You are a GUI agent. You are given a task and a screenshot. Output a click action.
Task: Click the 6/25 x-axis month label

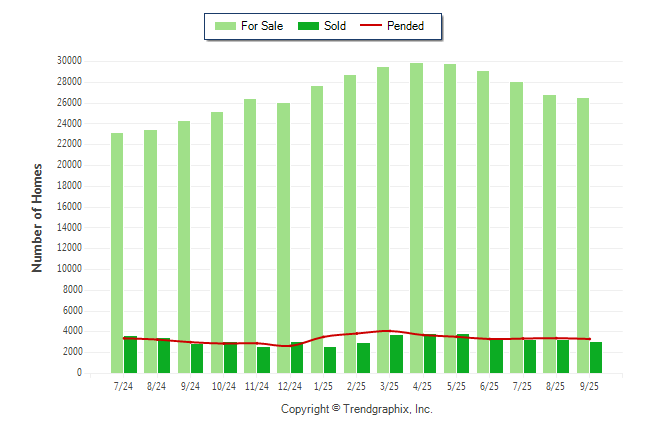click(x=489, y=386)
